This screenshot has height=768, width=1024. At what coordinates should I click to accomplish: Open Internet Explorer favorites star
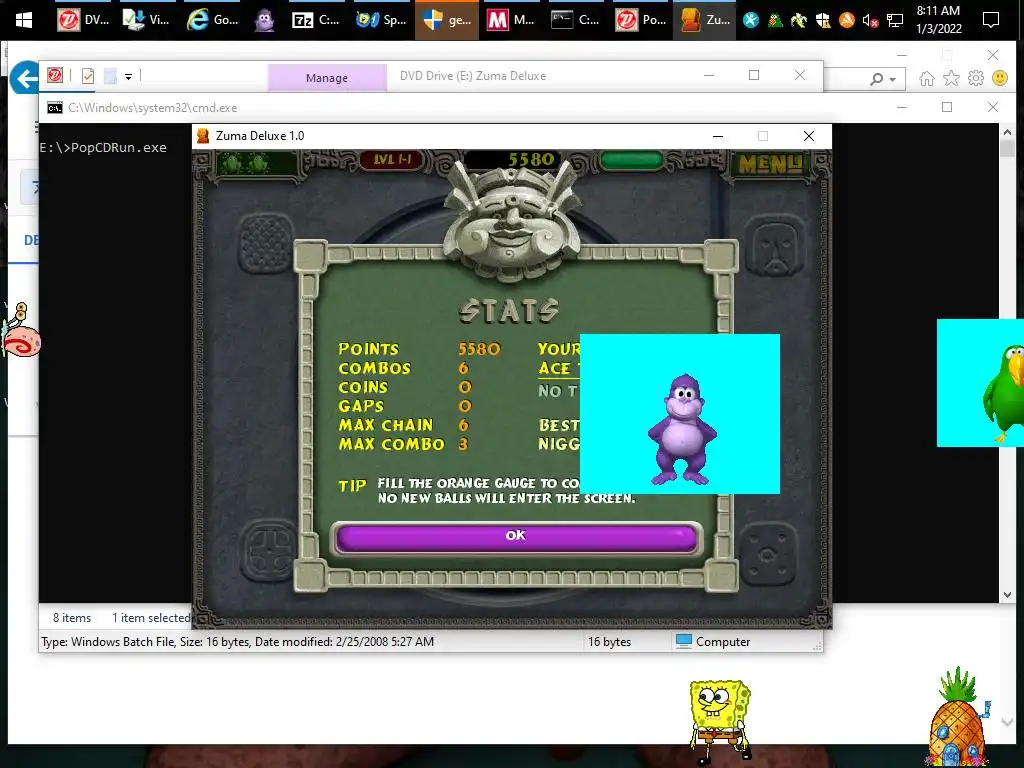click(x=952, y=78)
